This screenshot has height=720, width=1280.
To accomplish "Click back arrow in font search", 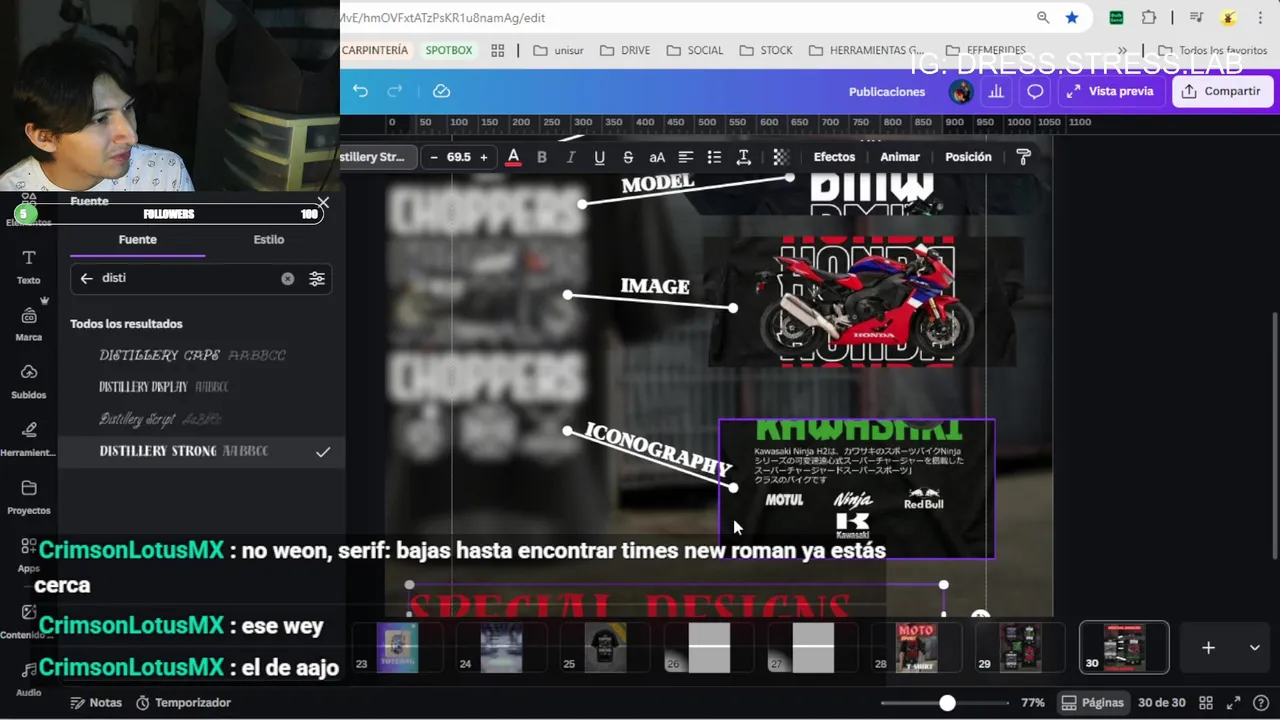I will tap(86, 278).
